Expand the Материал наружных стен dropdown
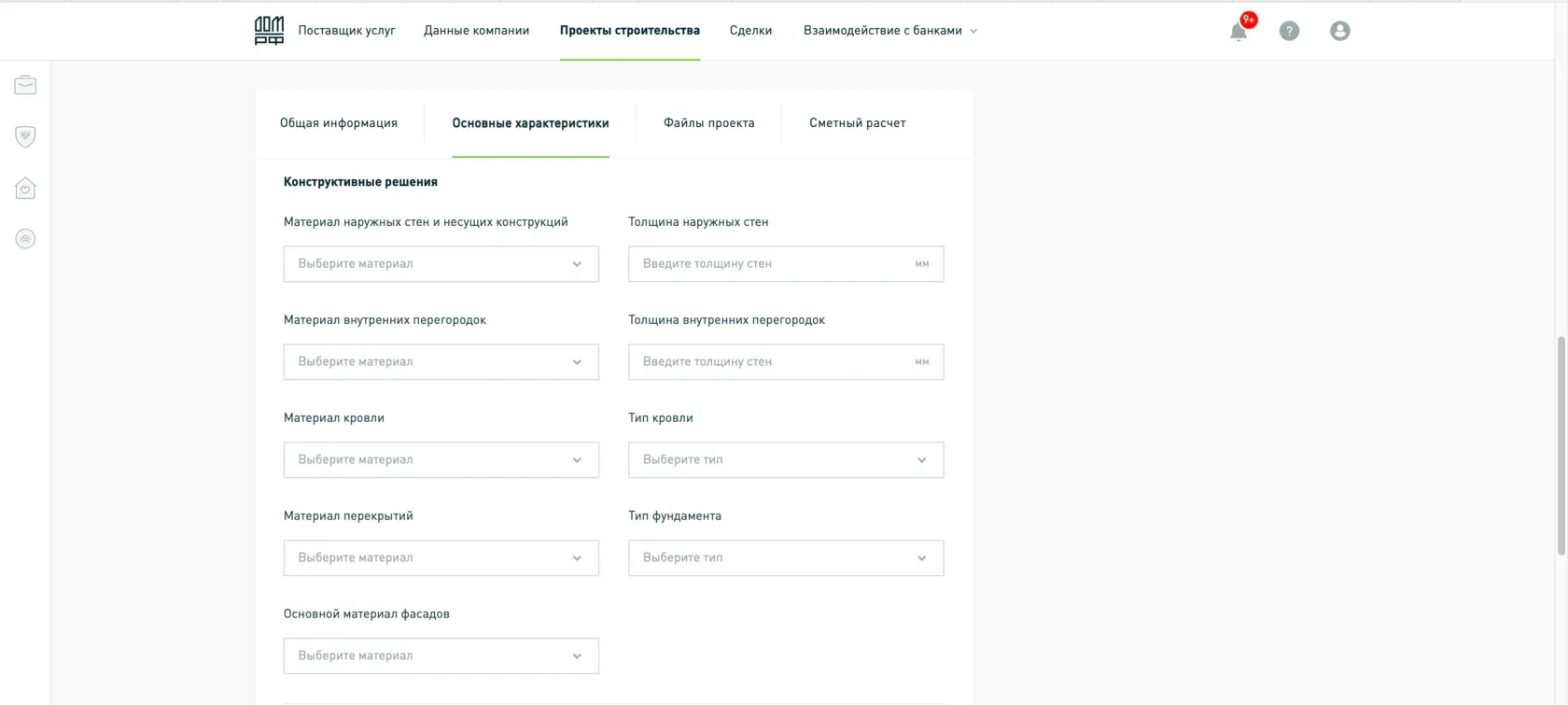Viewport: 1568px width, 705px height. (x=441, y=264)
